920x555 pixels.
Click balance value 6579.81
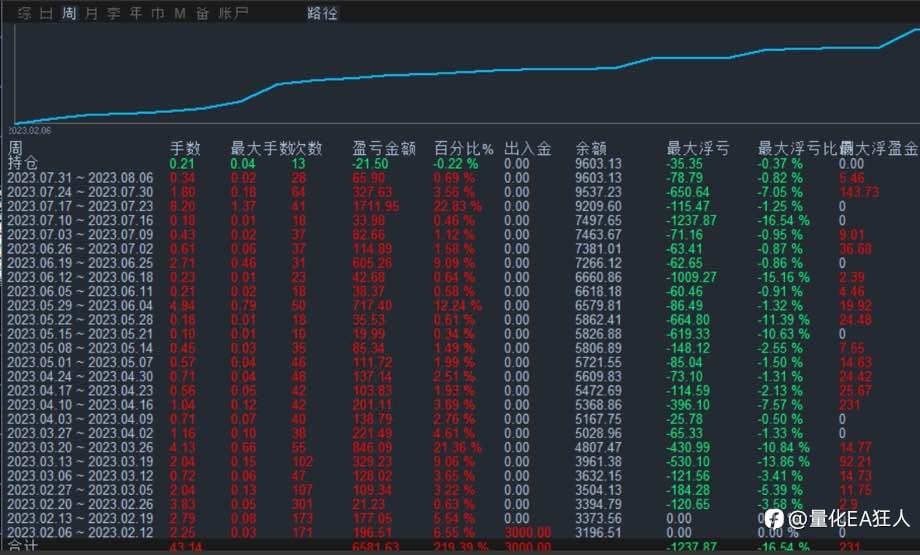pyautogui.click(x=598, y=306)
